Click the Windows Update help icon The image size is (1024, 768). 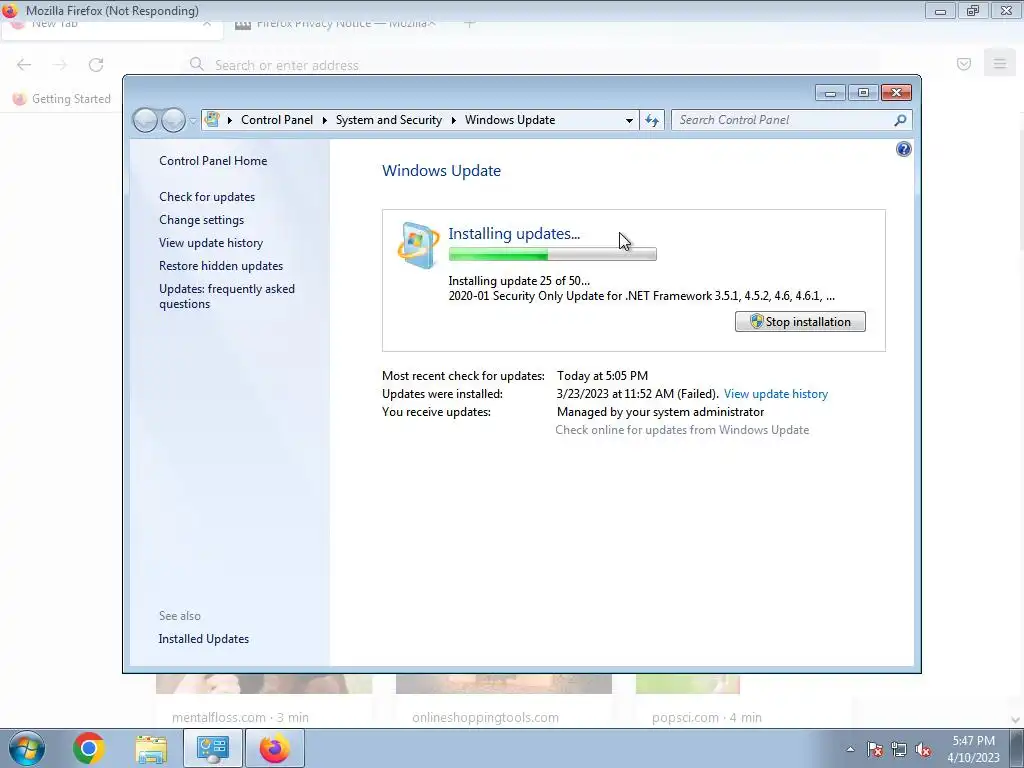(x=903, y=150)
